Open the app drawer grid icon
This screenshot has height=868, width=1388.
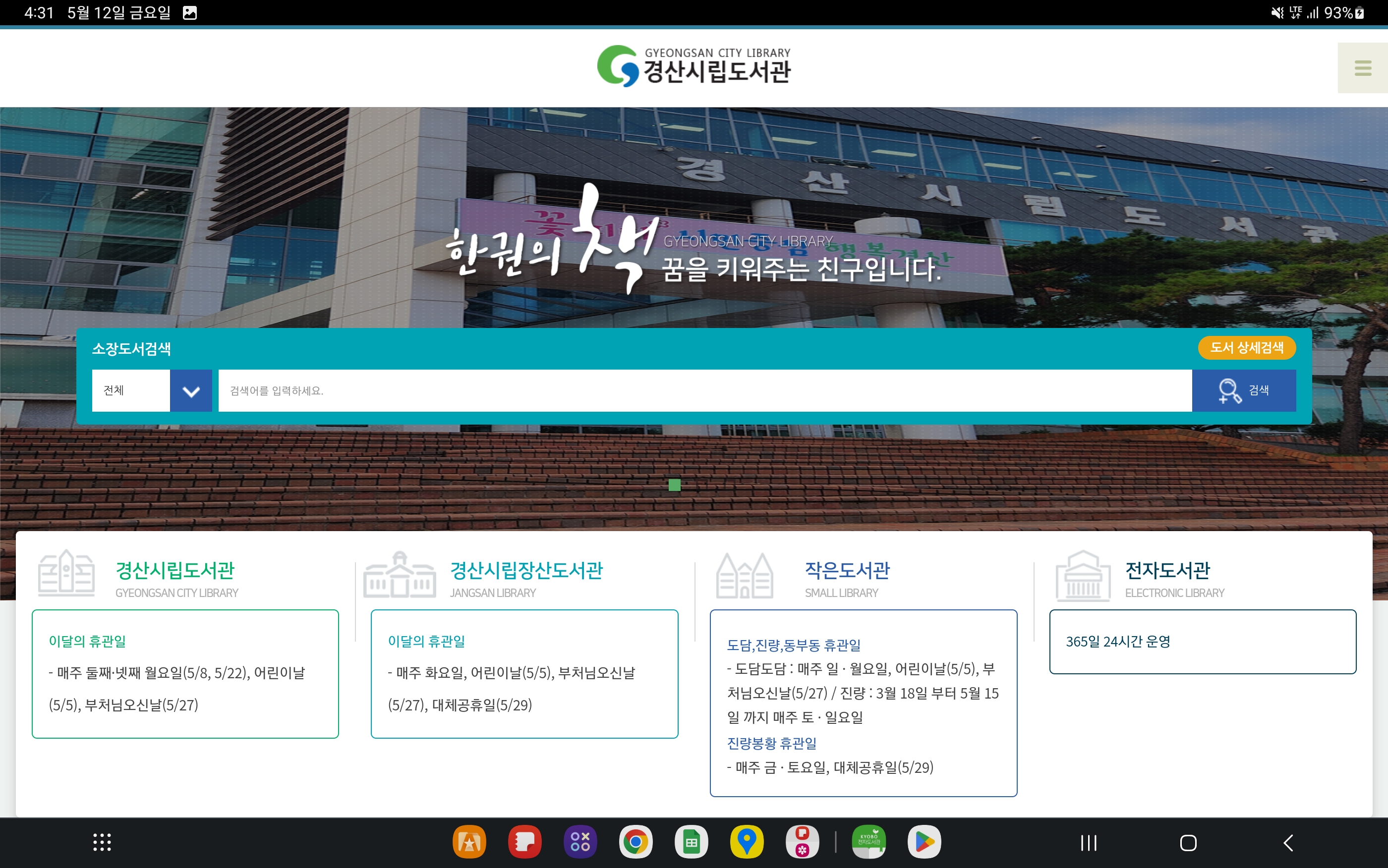[102, 842]
